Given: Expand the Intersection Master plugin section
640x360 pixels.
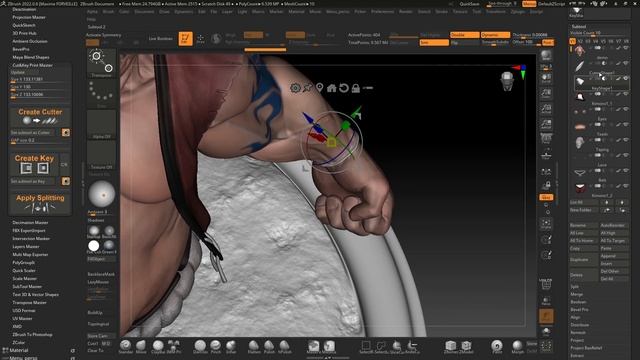Looking at the screenshot, I should pos(31,238).
